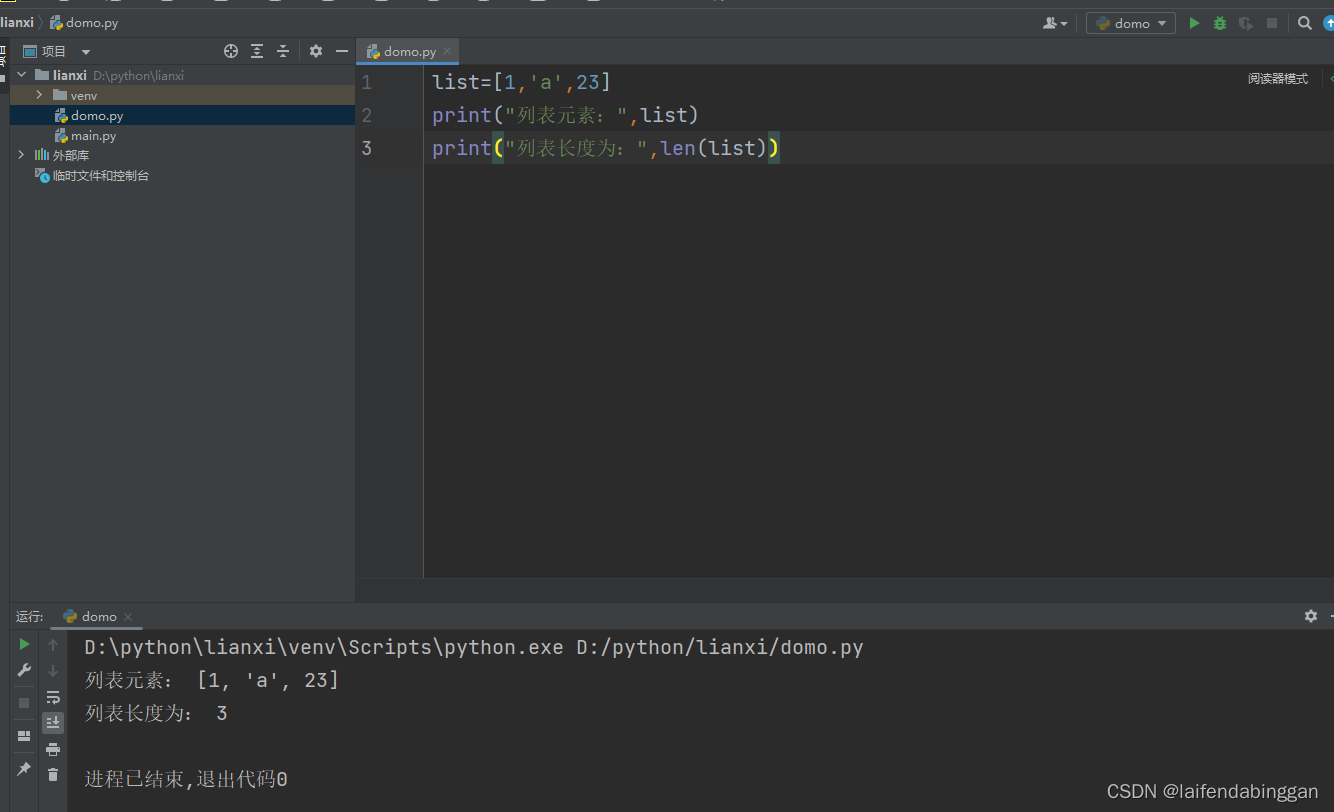This screenshot has width=1334, height=812.
Task: Expand 外部库 node
Action: tap(21, 155)
